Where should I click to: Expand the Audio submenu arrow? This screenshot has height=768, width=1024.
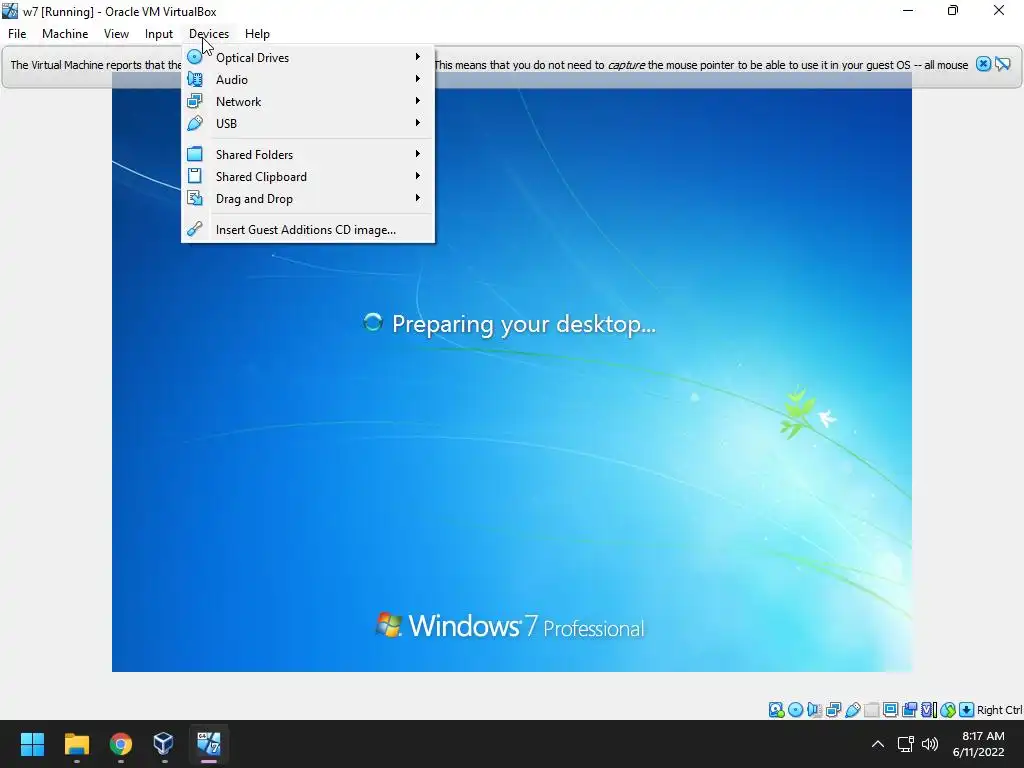(417, 79)
